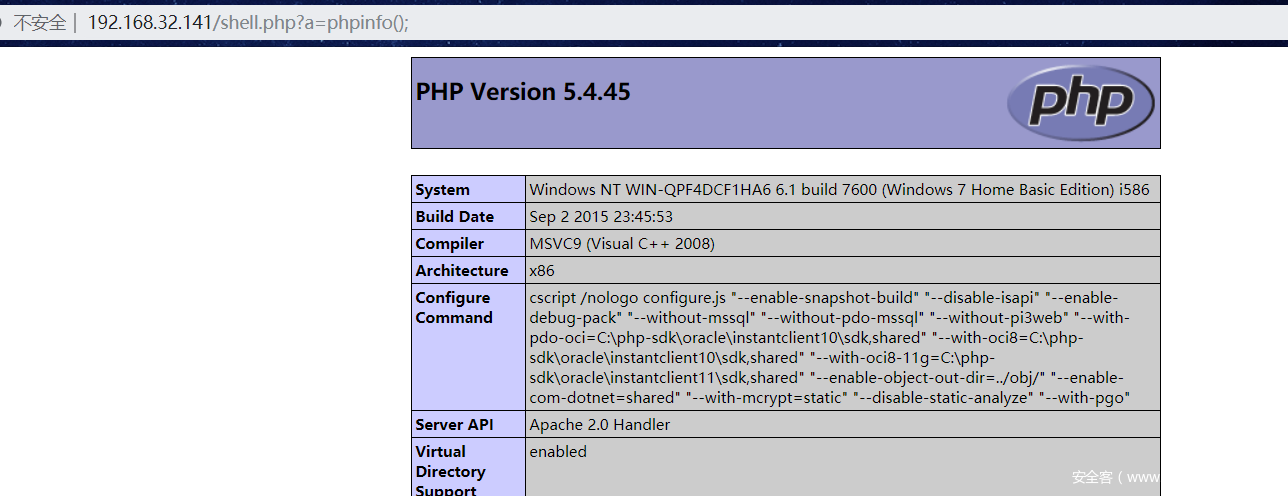Screen dimensions: 1288x496
Task: Click the 'x86' architecture value
Action: [x=542, y=271]
